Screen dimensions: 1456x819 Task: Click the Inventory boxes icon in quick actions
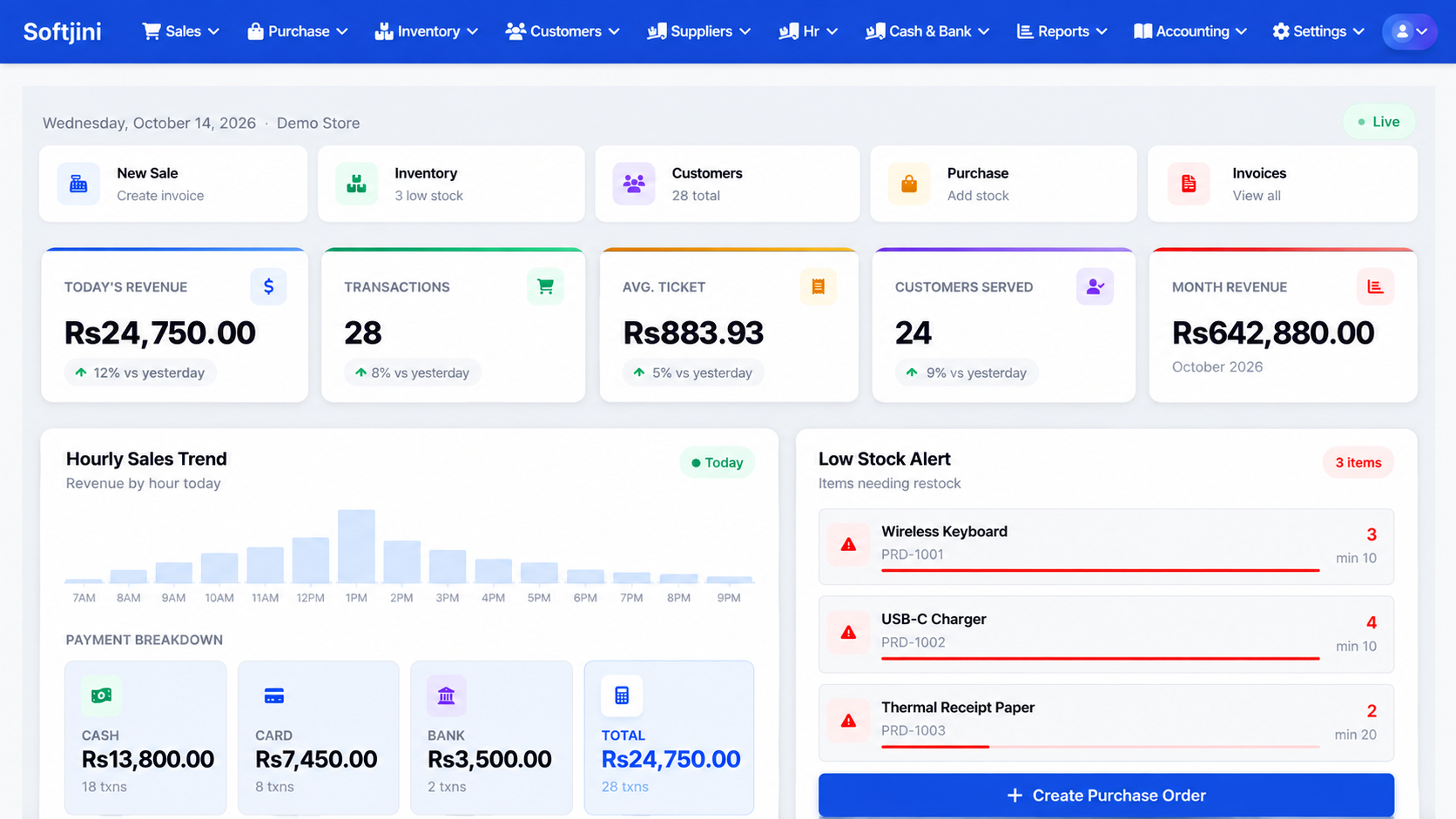click(x=356, y=184)
